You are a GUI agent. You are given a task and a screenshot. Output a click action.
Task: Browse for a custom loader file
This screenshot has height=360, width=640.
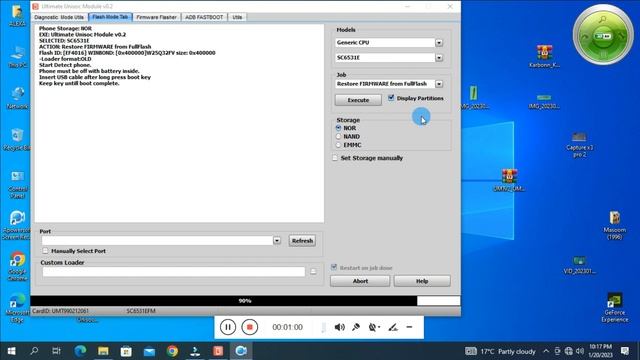pyautogui.click(x=313, y=272)
